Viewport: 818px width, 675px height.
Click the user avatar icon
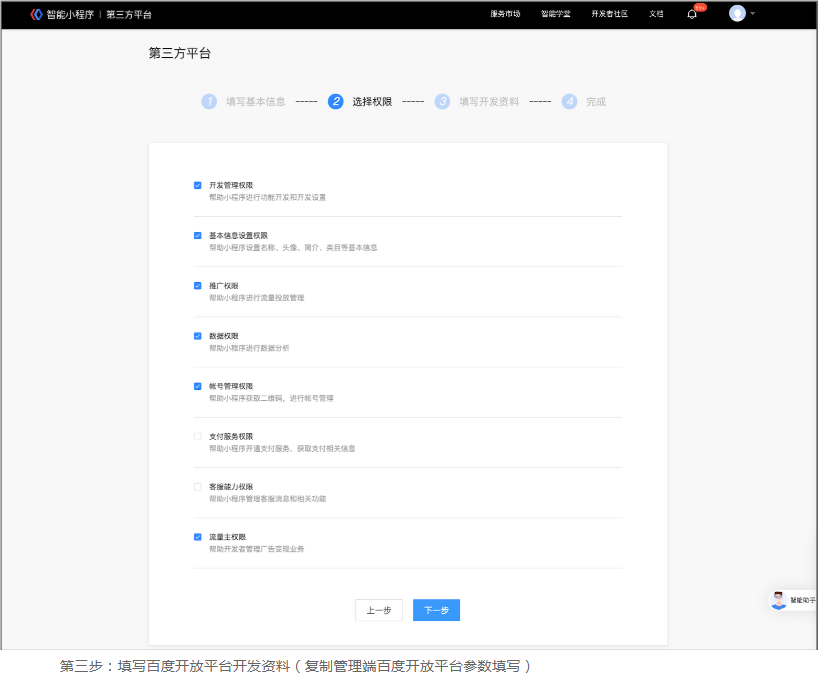coord(737,14)
